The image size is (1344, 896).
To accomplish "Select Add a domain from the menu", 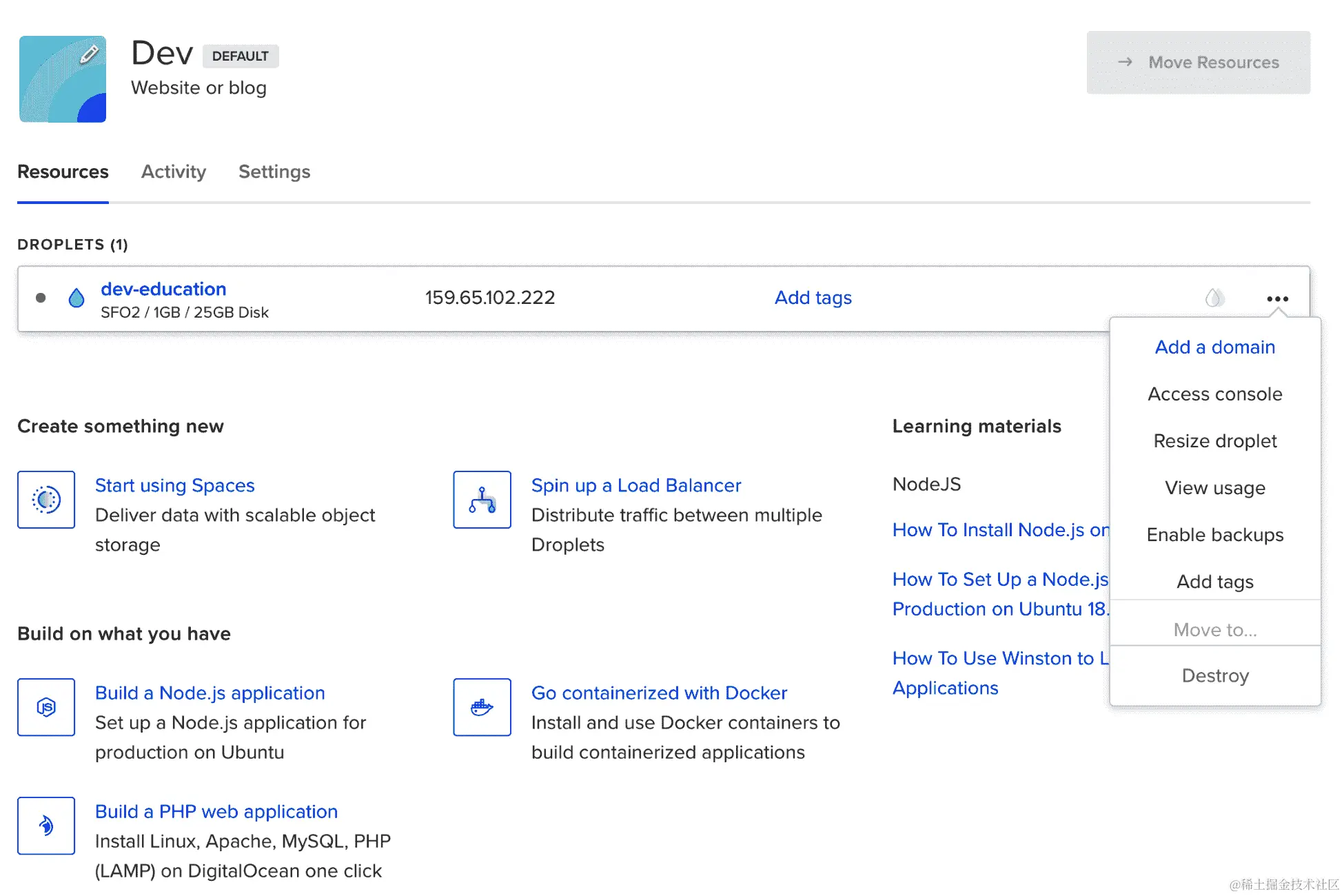I will tap(1214, 347).
